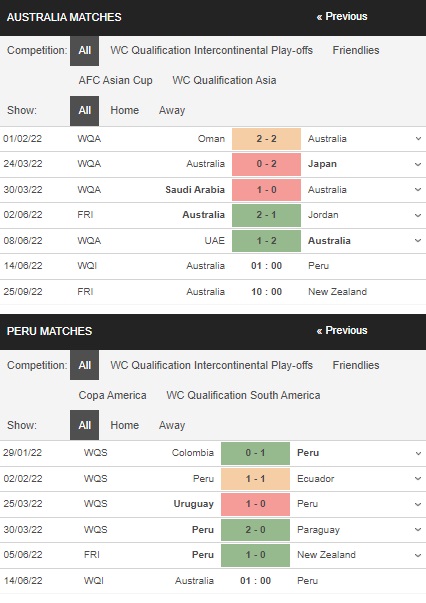Filter by WC Qualification Asia

224,80
